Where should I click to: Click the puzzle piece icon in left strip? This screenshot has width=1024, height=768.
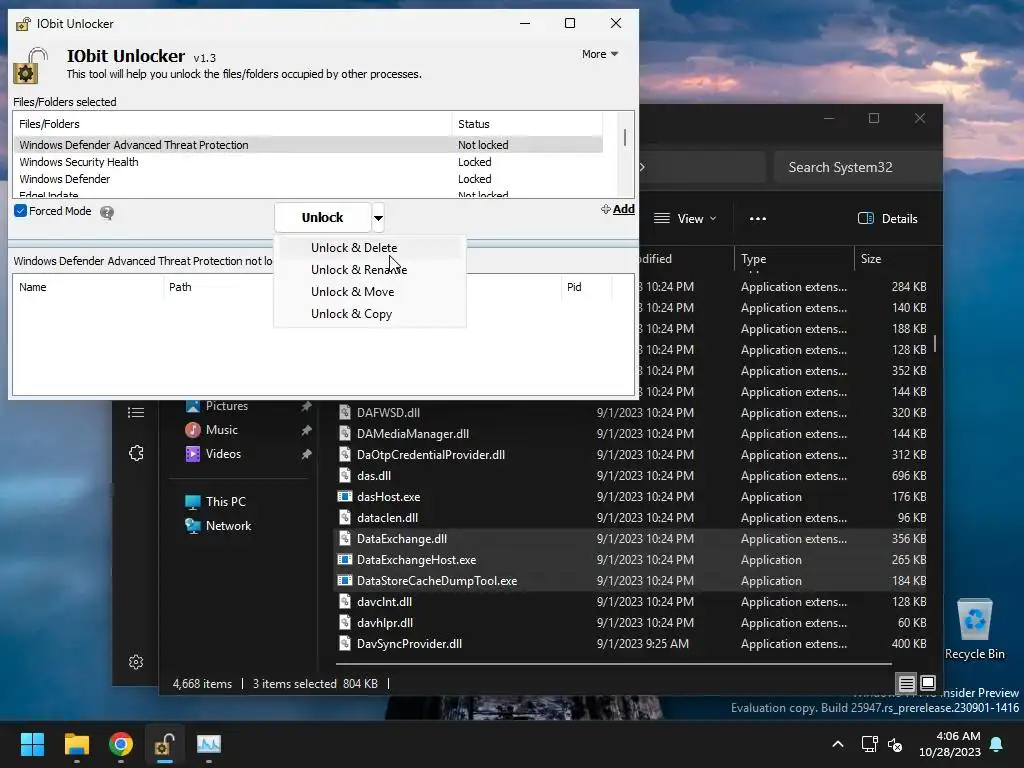coord(136,453)
